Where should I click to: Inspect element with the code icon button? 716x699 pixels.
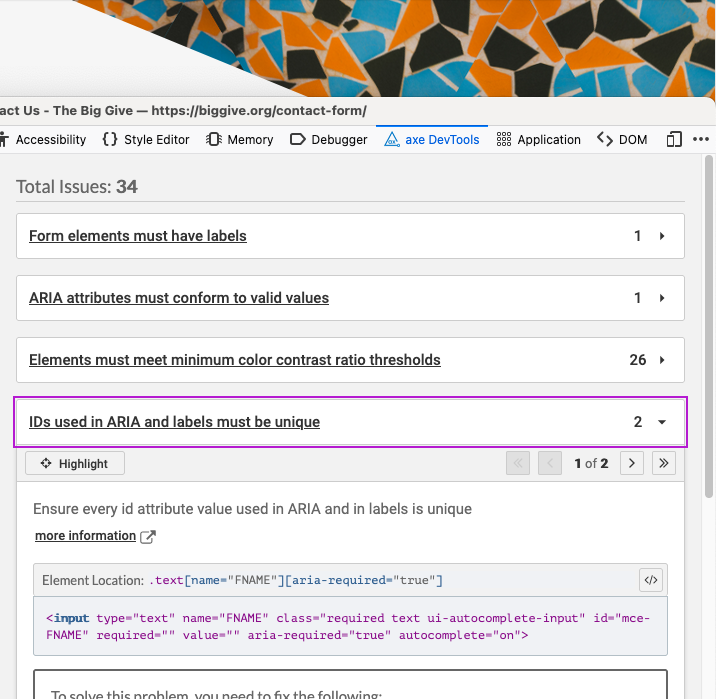coord(651,580)
